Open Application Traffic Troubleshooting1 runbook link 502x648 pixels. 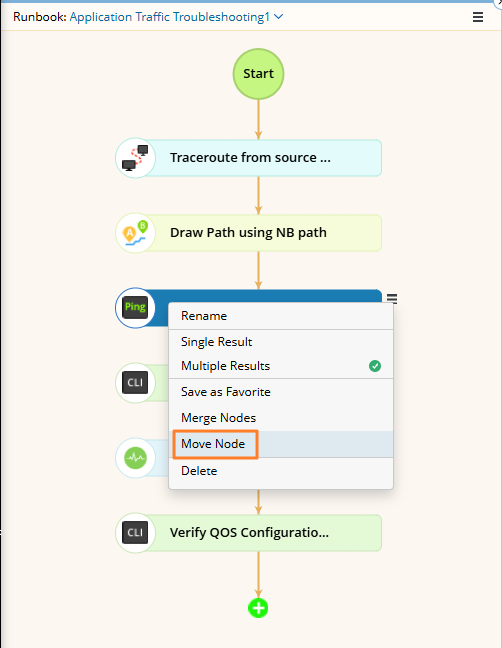[x=169, y=17]
